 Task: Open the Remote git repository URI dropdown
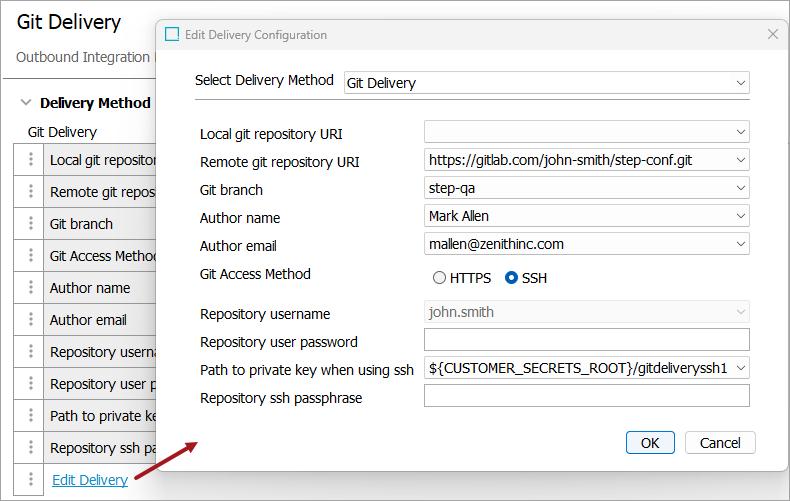pos(740,160)
